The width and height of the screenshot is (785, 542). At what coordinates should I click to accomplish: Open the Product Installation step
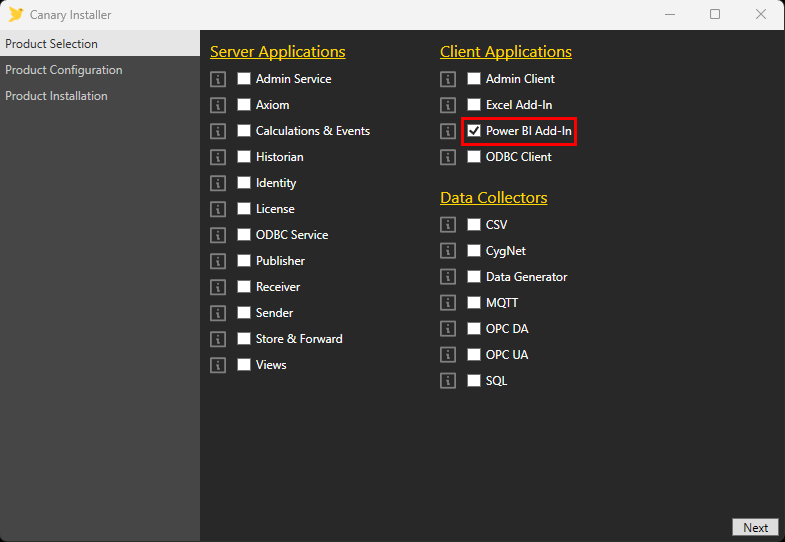[56, 96]
